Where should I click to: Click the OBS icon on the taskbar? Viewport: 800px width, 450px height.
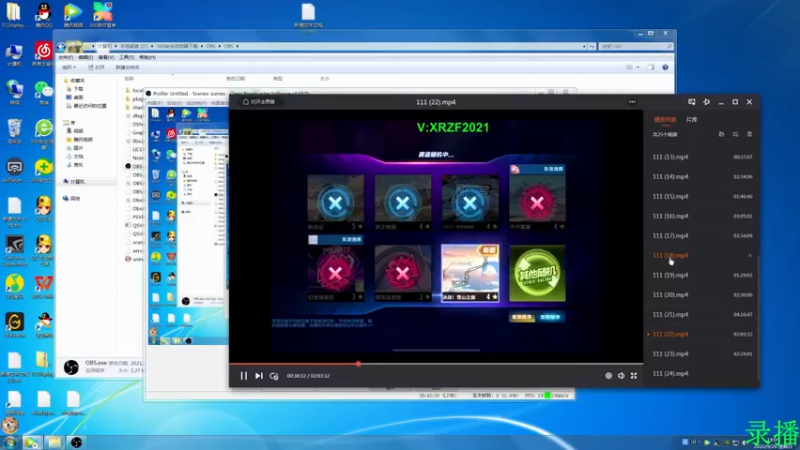77,442
